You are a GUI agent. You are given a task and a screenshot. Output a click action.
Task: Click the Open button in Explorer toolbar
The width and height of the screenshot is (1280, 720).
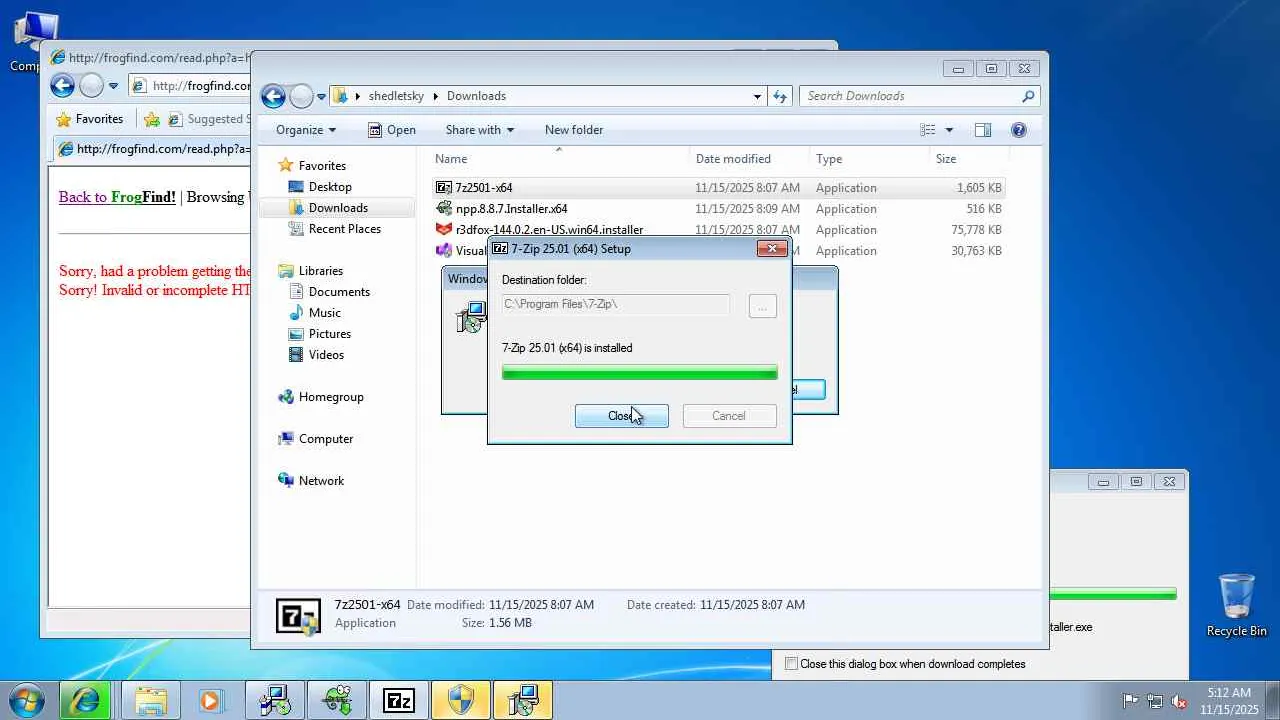tap(392, 130)
